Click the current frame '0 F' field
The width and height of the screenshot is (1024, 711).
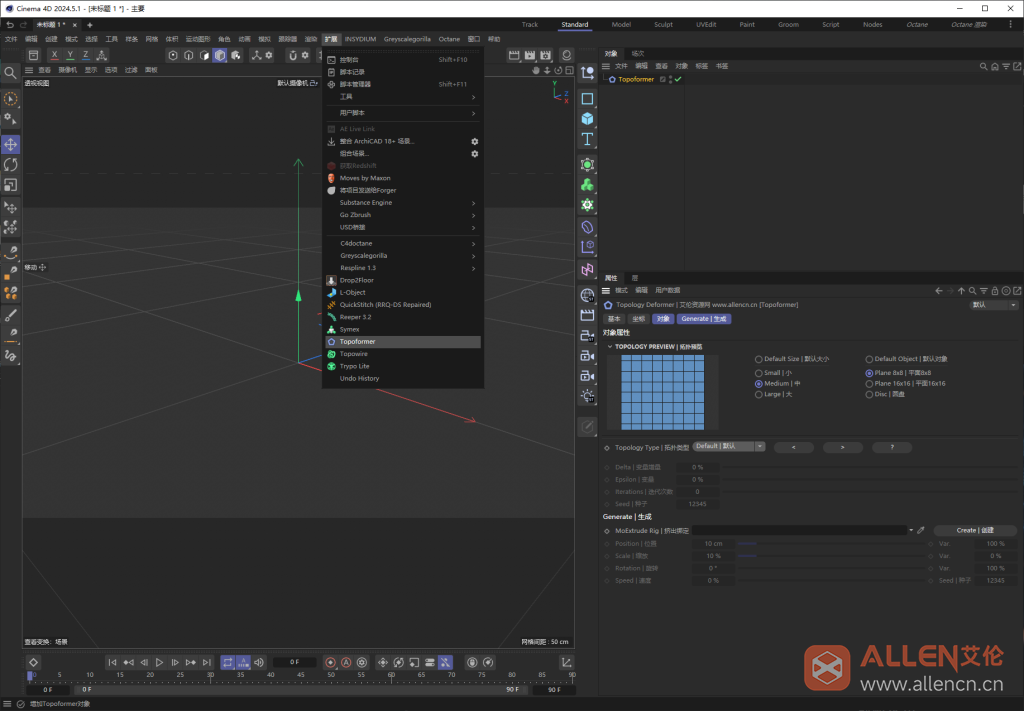(295, 662)
